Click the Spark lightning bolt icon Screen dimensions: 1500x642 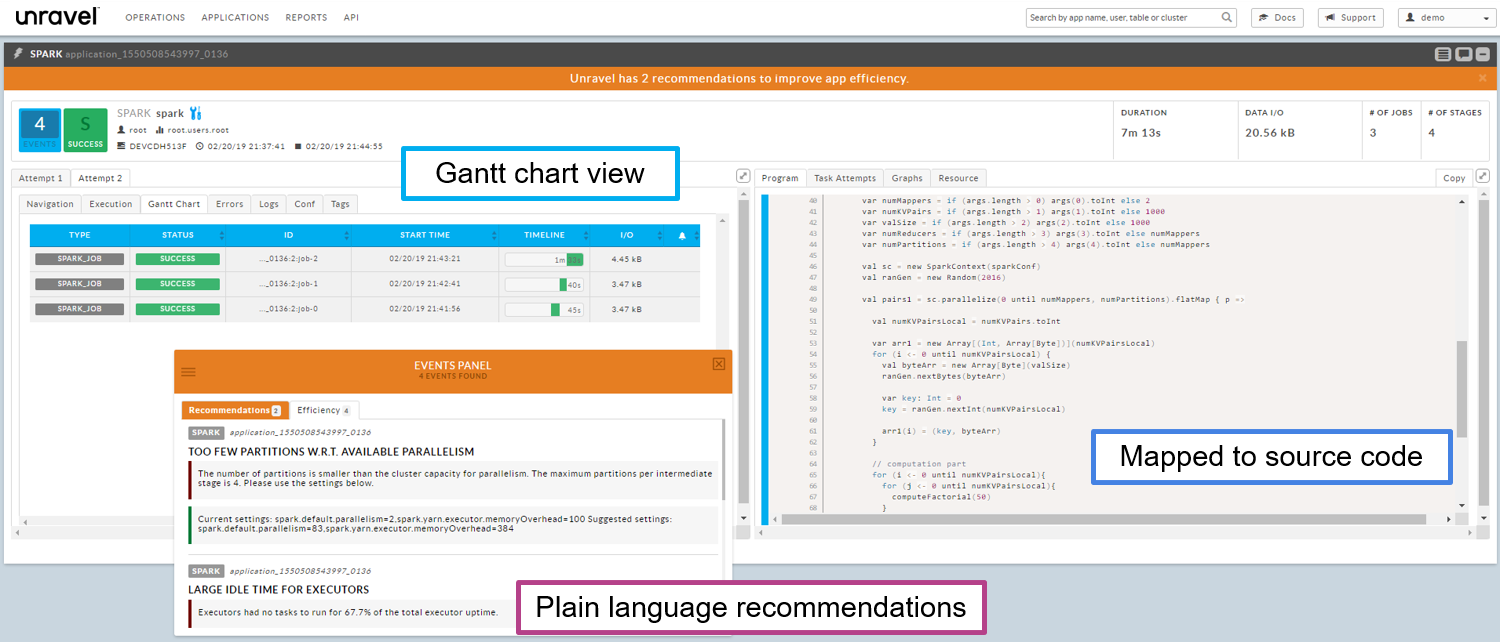click(19, 53)
